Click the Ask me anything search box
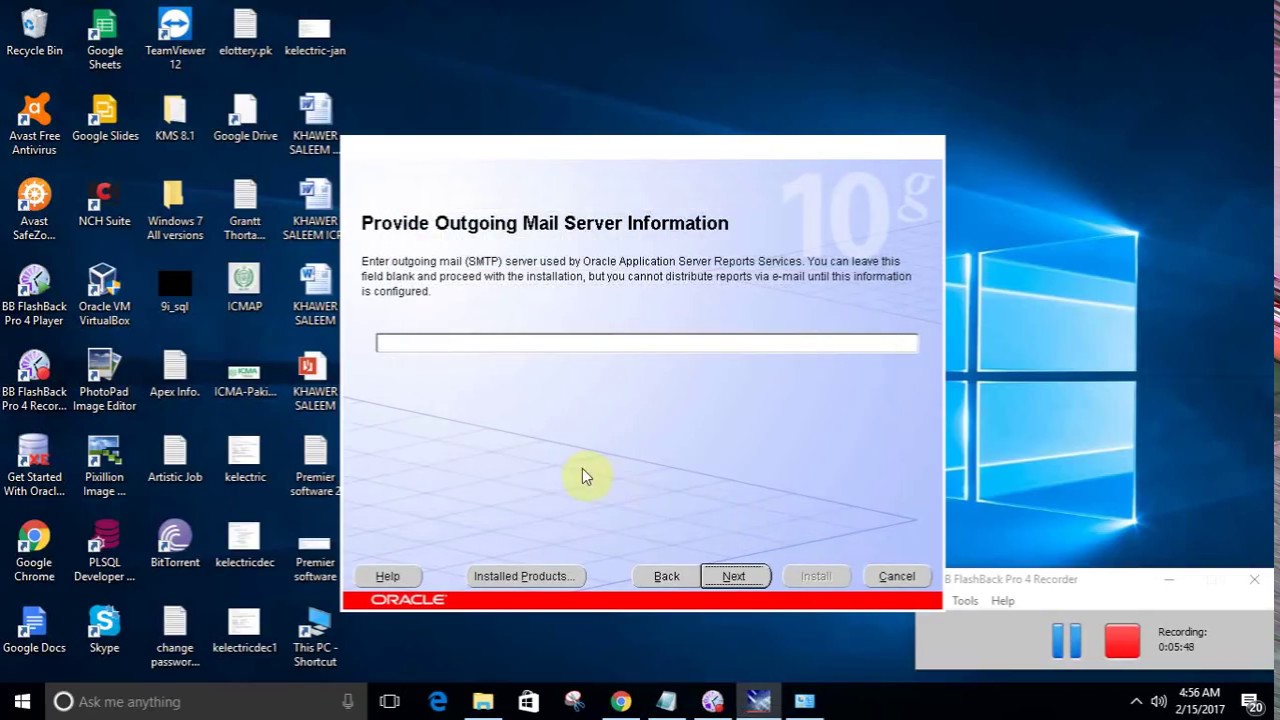The height and width of the screenshot is (720, 1280). tap(205, 702)
